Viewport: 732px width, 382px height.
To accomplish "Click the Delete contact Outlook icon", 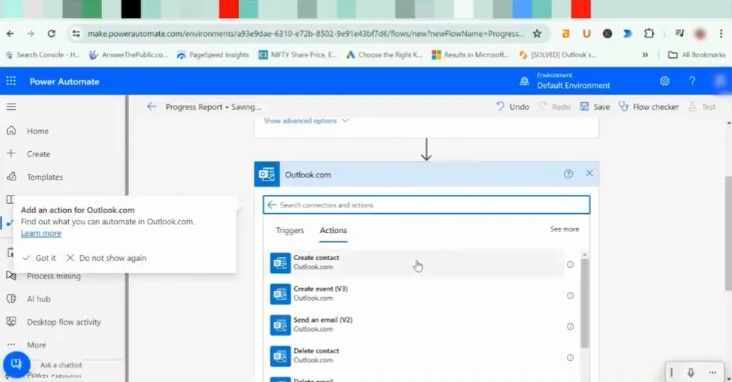I will tap(280, 356).
